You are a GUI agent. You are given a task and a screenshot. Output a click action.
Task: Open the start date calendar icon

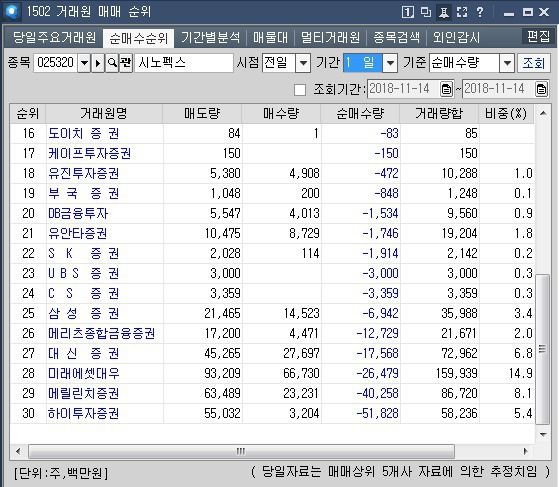coord(446,89)
